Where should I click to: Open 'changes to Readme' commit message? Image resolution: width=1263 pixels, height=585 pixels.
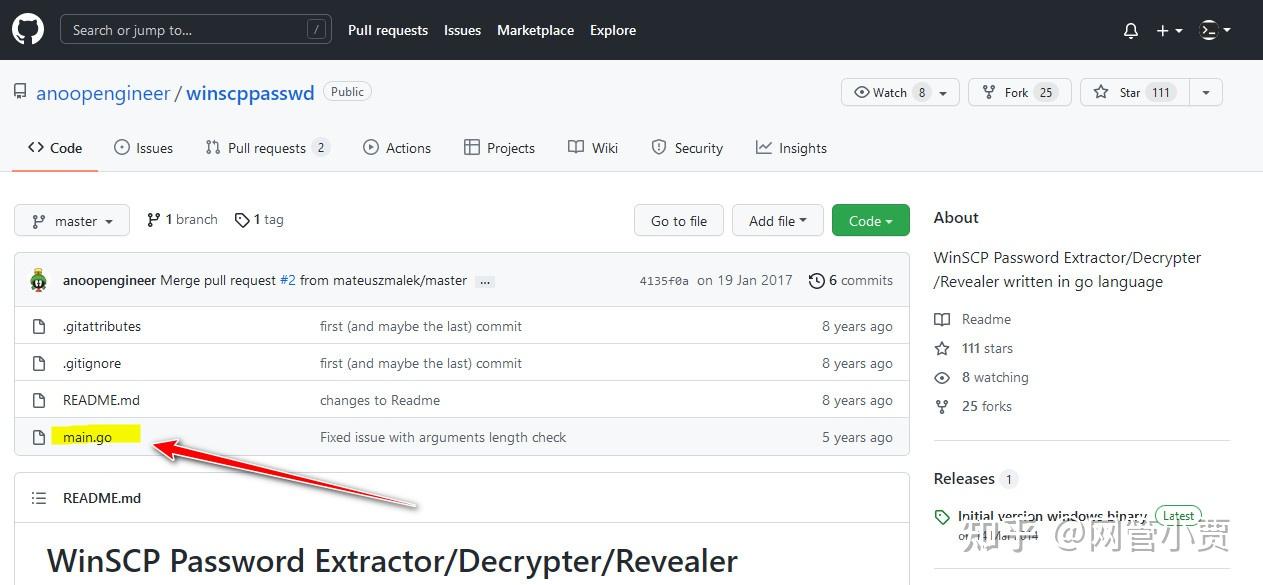[380, 400]
